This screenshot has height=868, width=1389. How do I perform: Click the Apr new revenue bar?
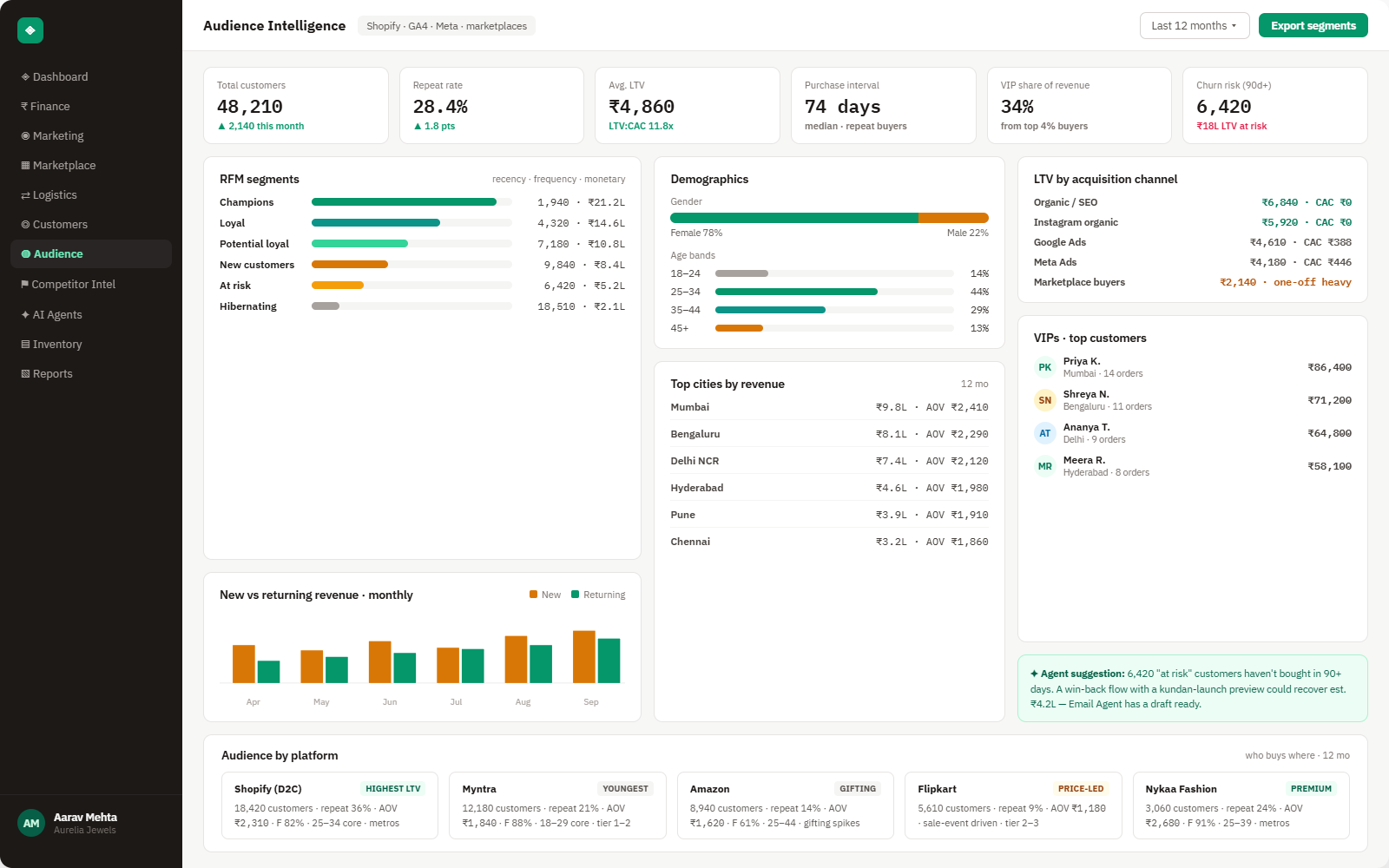pyautogui.click(x=244, y=664)
